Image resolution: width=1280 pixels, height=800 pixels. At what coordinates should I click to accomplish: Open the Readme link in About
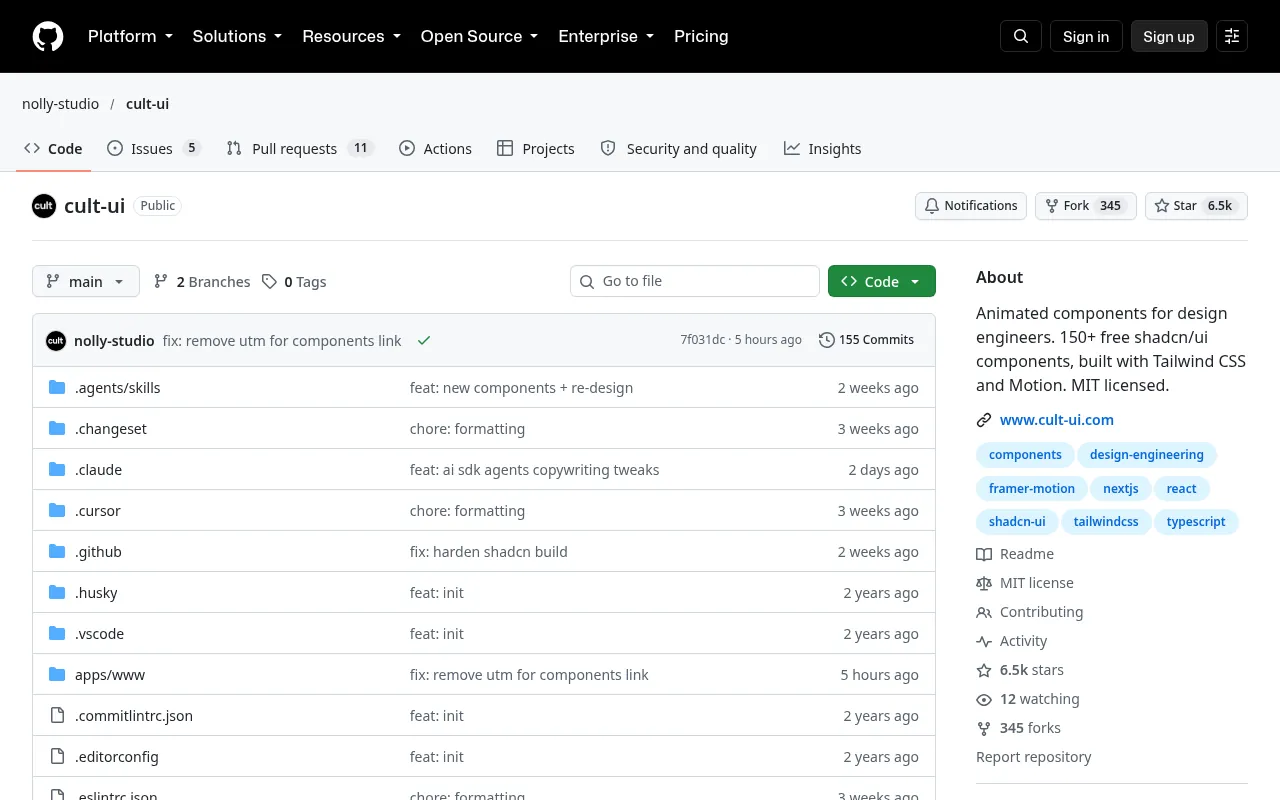pyautogui.click(x=1015, y=554)
